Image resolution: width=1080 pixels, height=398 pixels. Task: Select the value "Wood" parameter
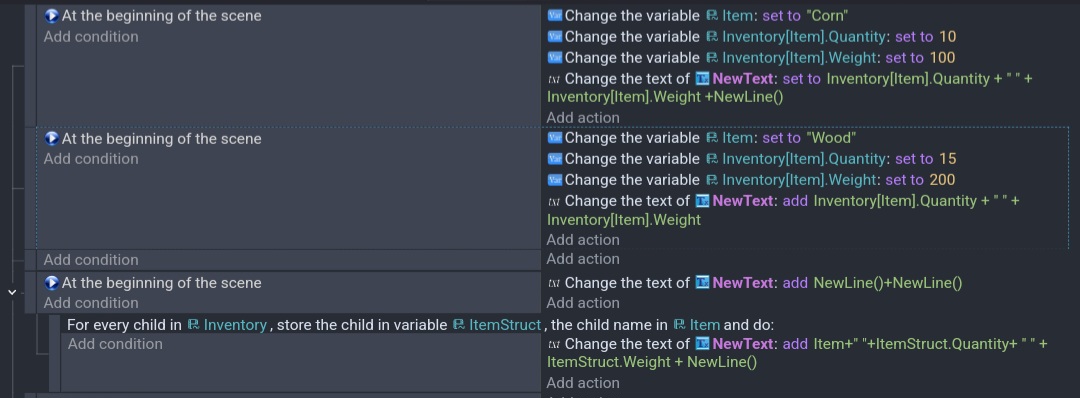831,138
